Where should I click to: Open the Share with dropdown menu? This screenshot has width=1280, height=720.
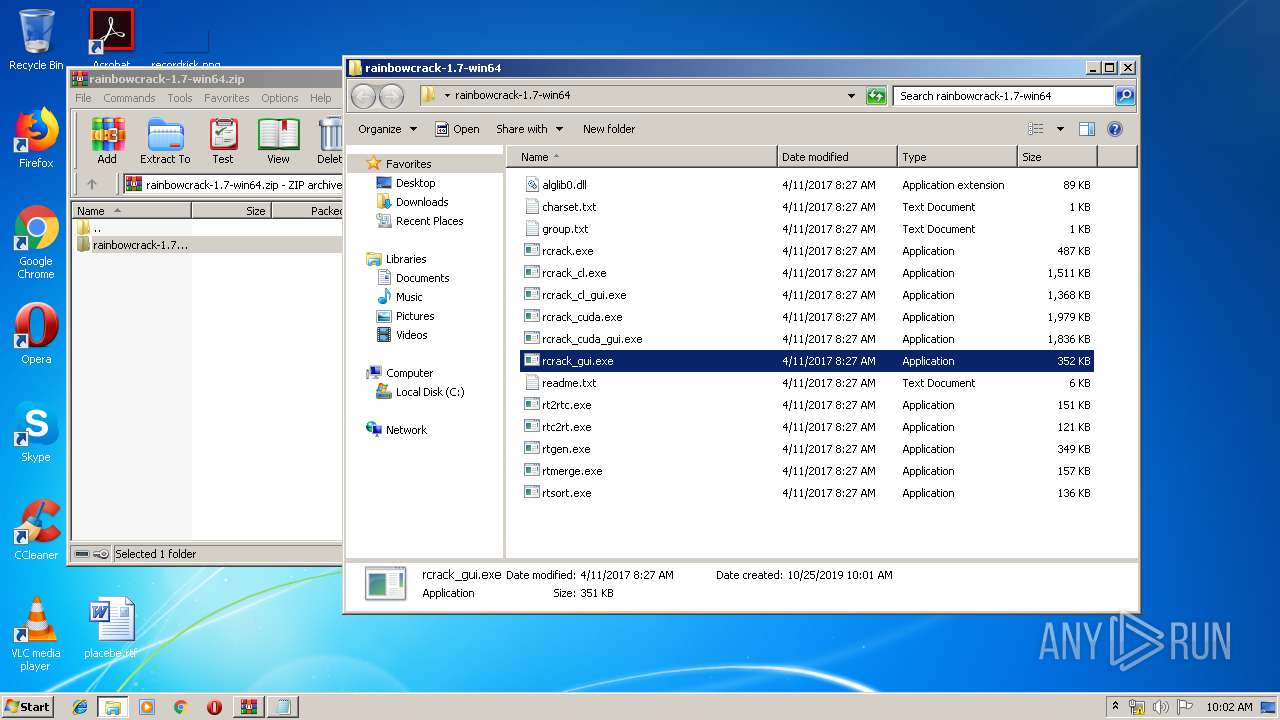[x=530, y=129]
